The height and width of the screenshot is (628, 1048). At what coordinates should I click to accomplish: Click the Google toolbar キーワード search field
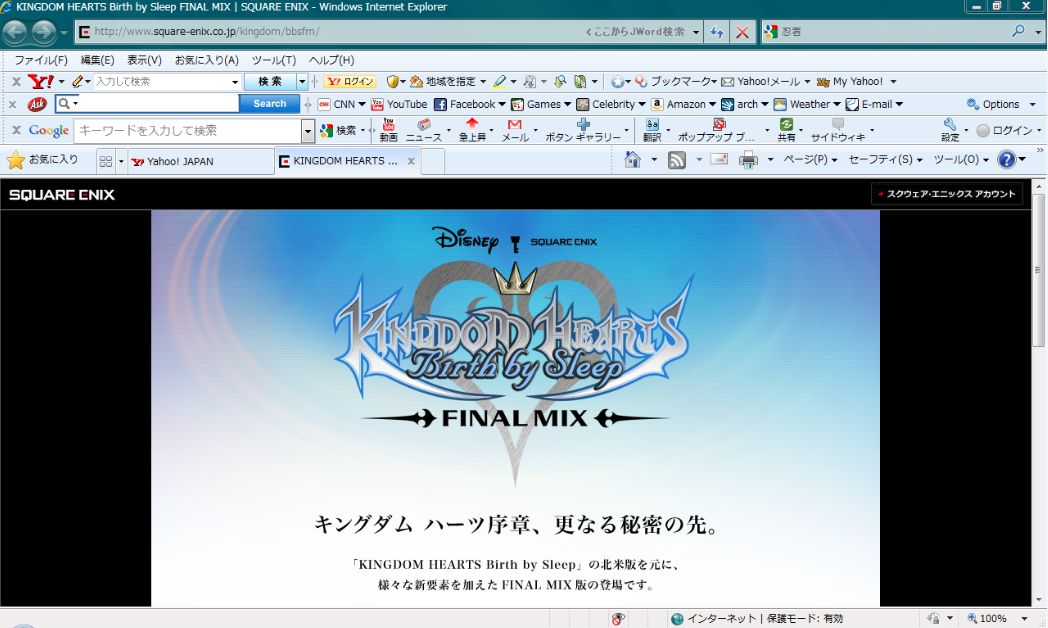(x=188, y=131)
